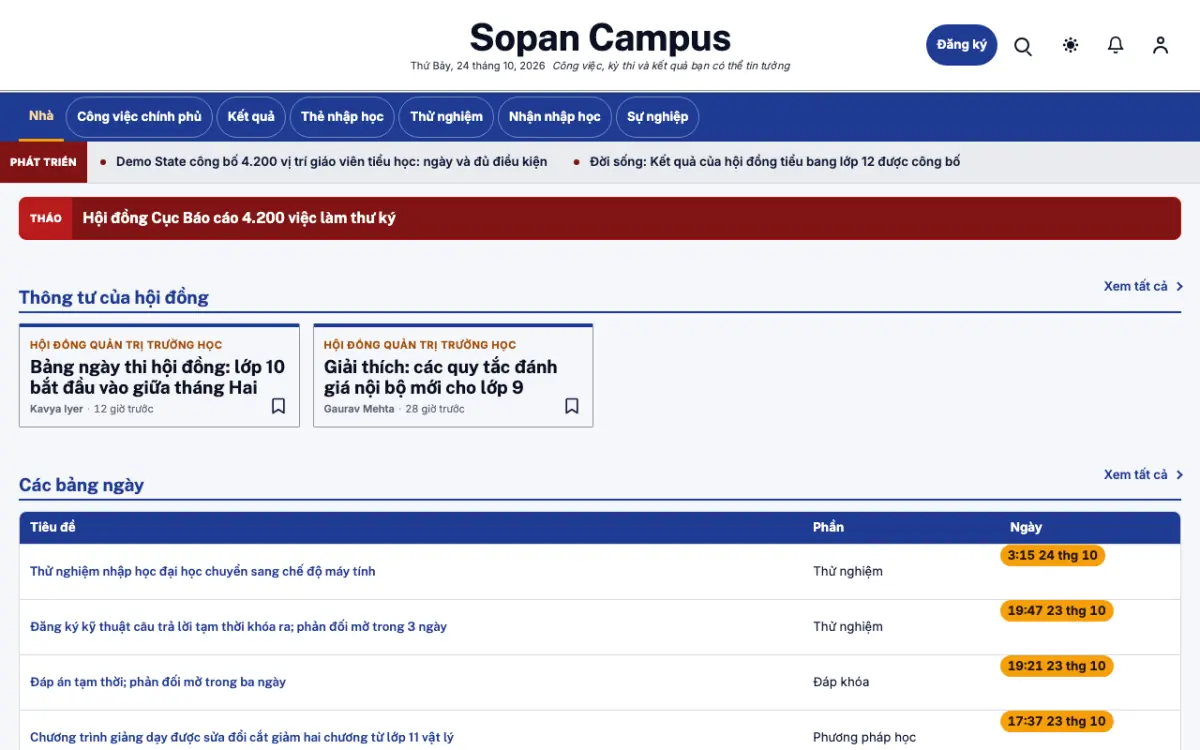Open the red banner 'Hội đồng Cục Báo cáo 4.200 việc làm thư ký'

[600, 218]
